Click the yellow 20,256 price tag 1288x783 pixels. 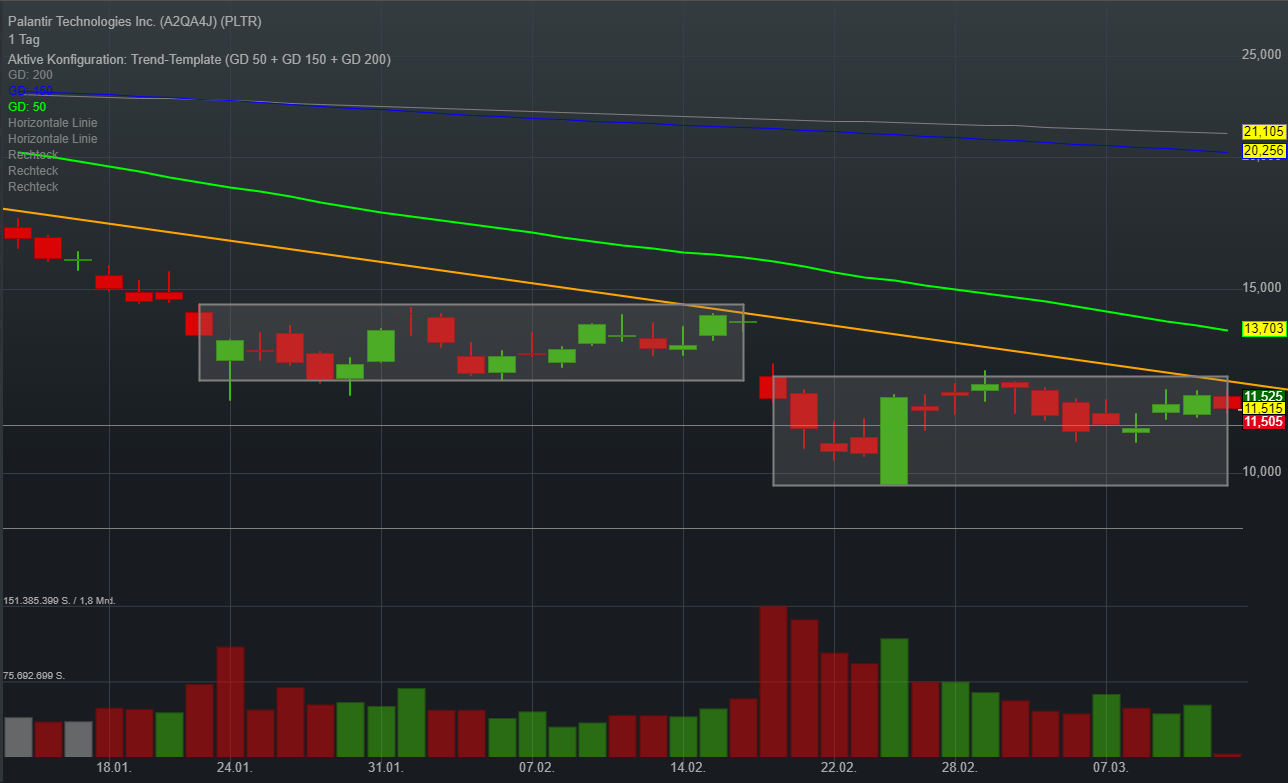tap(1263, 150)
